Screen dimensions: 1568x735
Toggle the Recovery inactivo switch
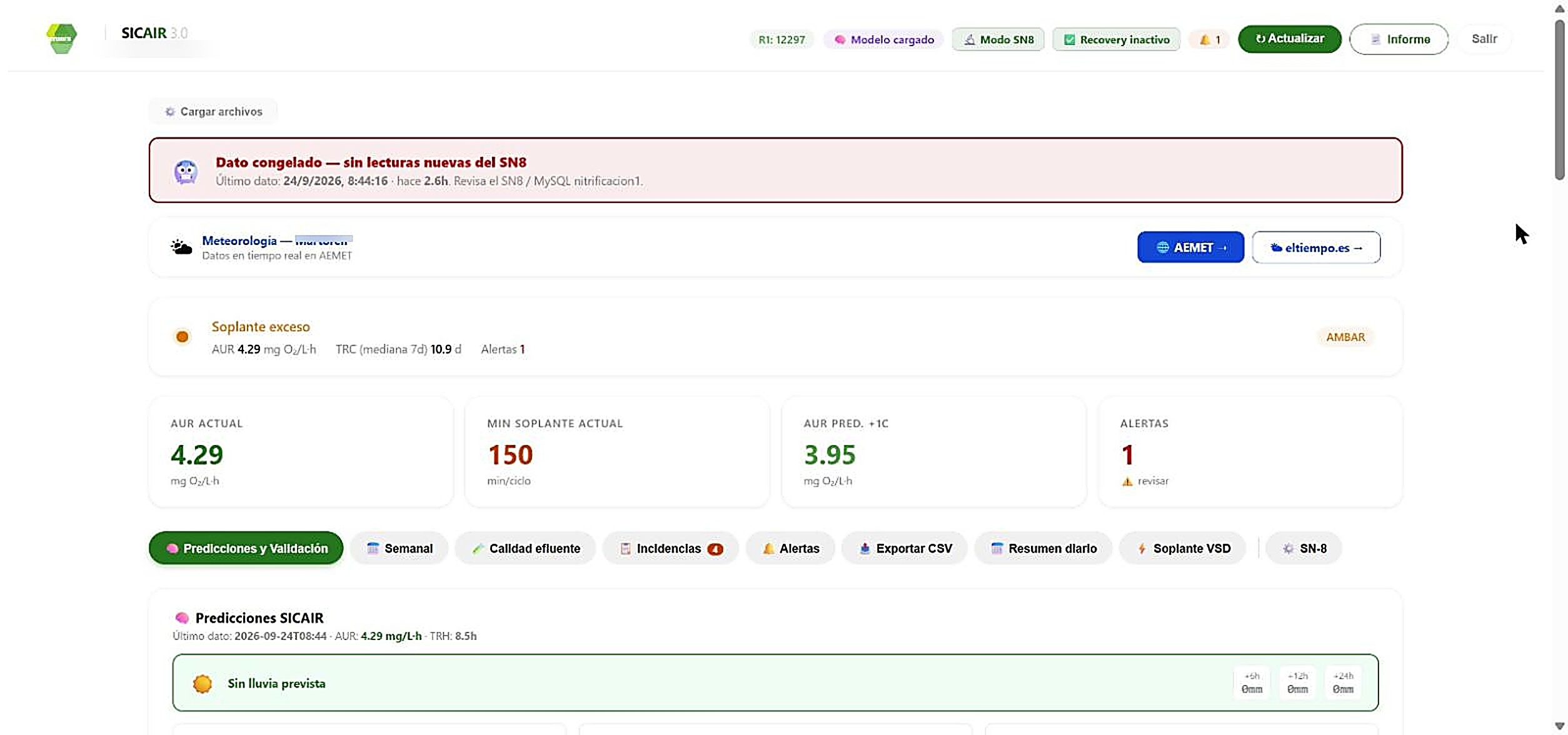(1116, 39)
